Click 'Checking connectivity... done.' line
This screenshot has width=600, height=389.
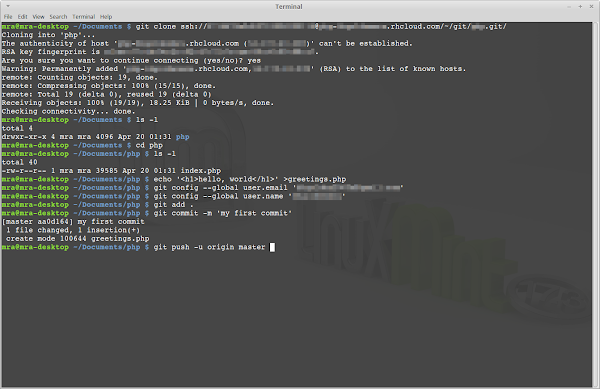(x=68, y=111)
